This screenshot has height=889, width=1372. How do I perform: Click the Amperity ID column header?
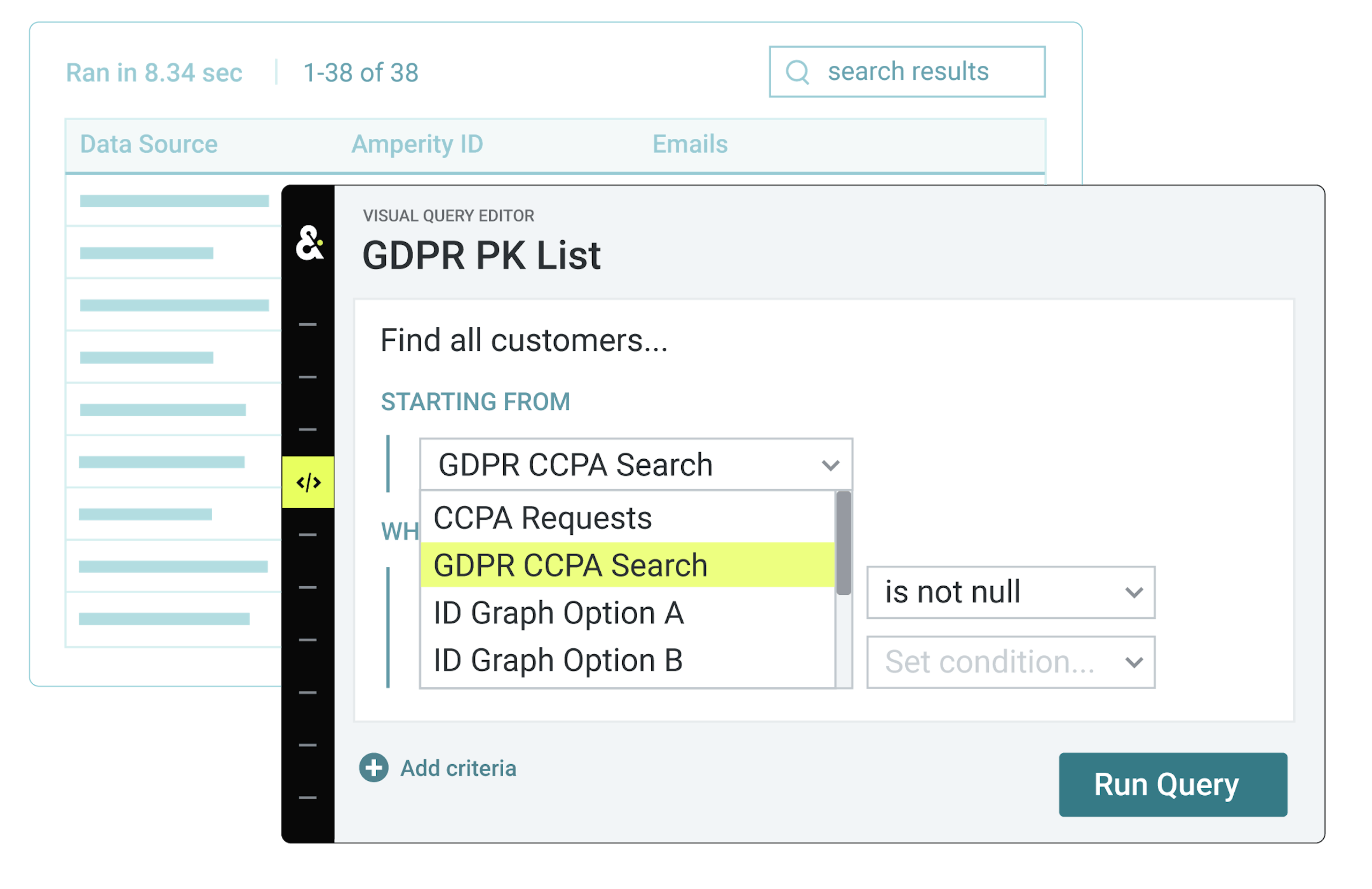[417, 144]
